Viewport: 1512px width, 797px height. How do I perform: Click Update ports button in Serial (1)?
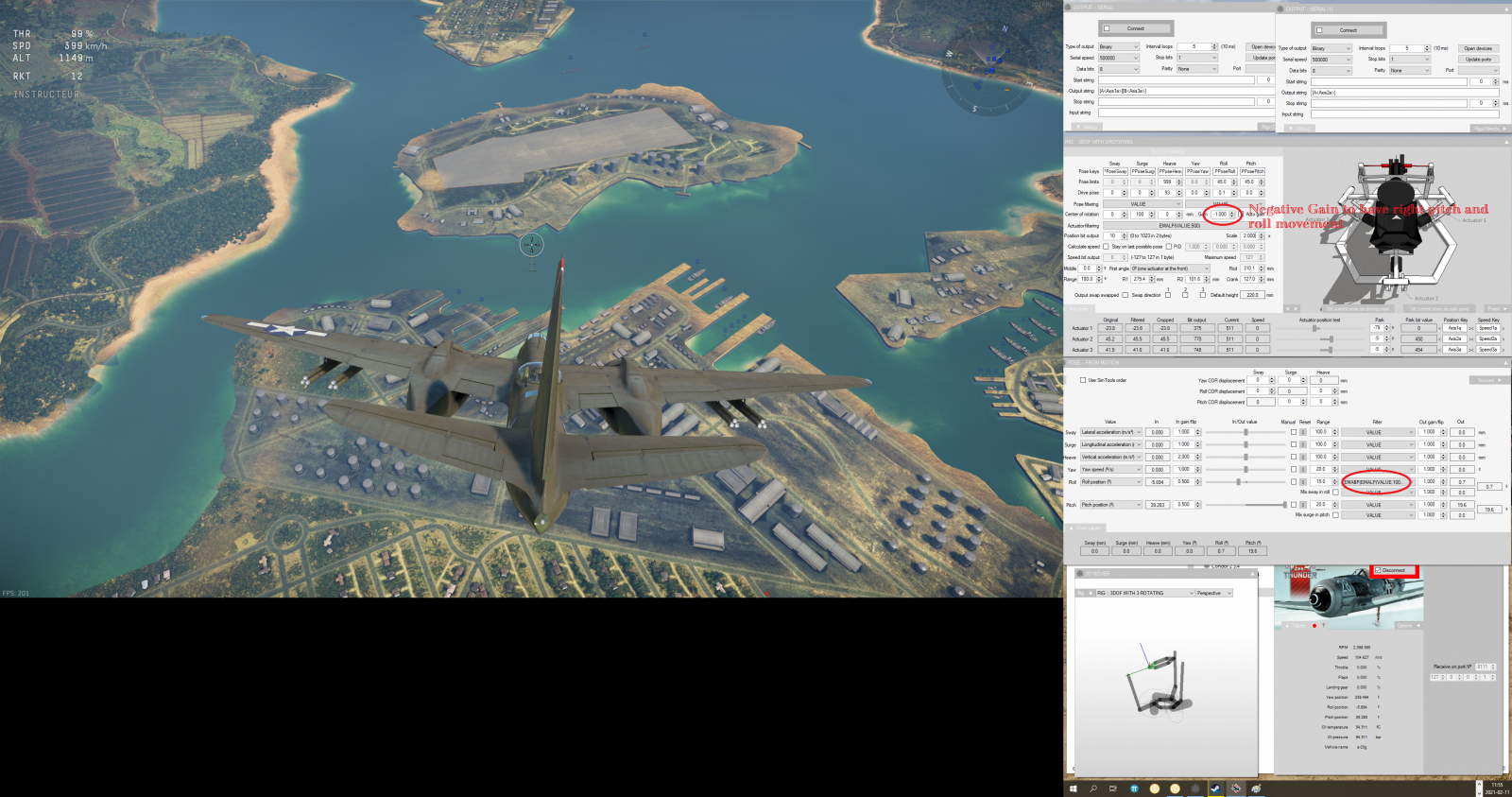pyautogui.click(x=1478, y=59)
